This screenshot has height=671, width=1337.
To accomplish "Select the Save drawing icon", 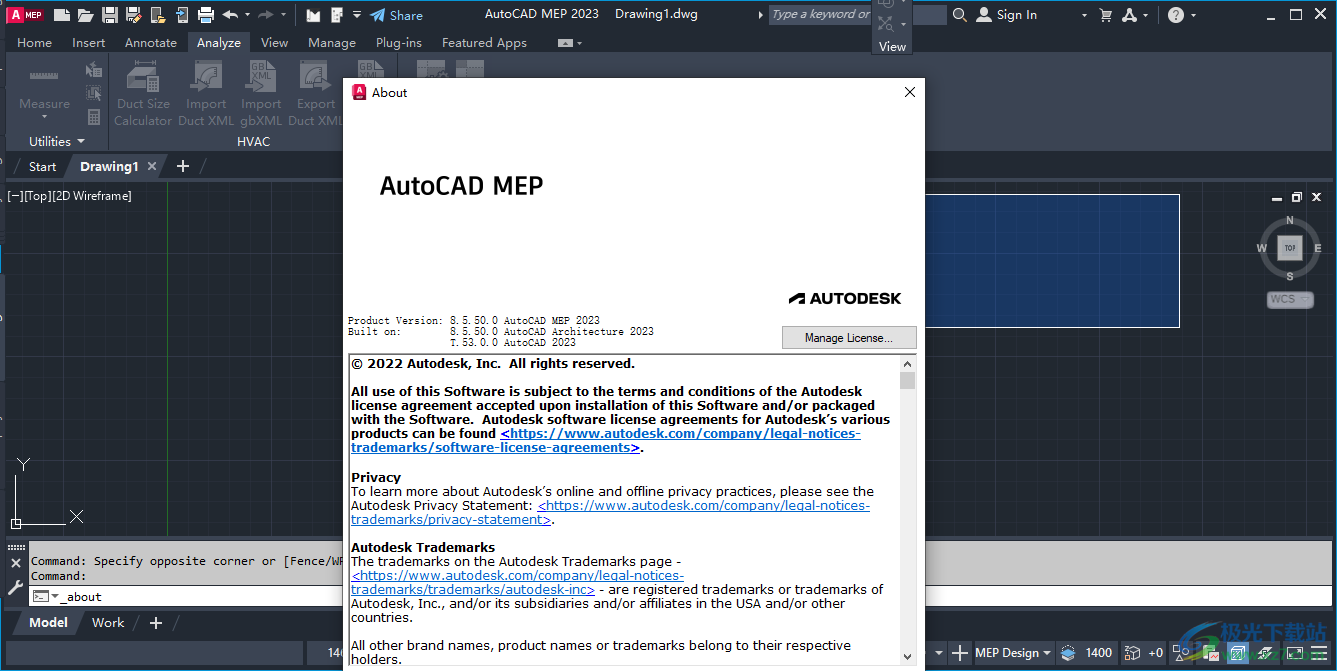I will (x=109, y=14).
